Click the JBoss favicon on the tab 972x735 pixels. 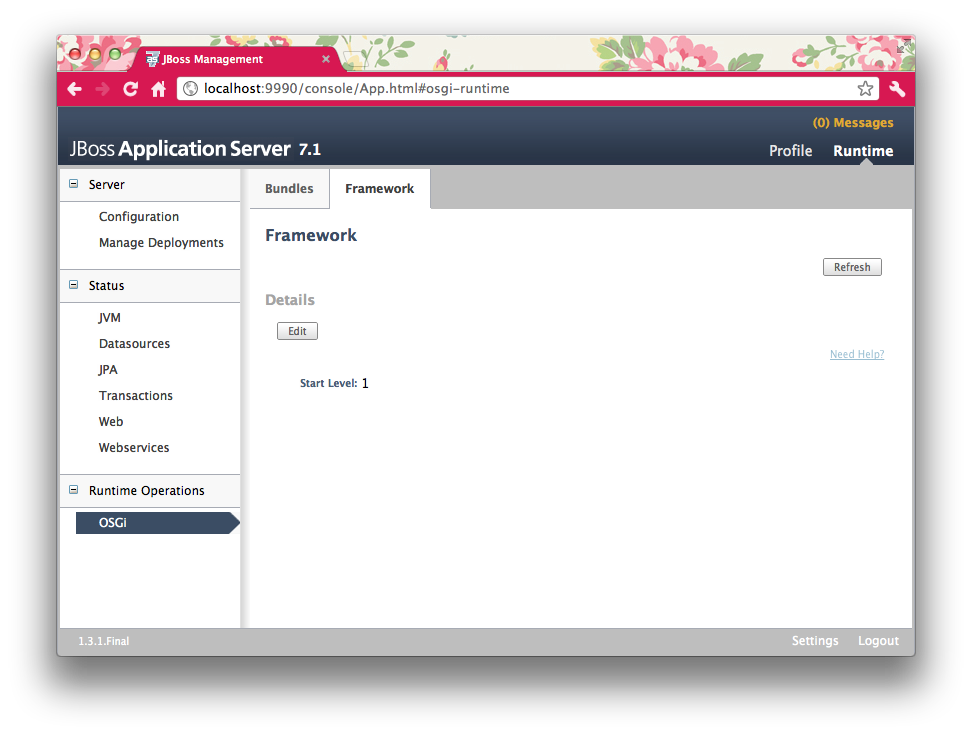[152, 59]
